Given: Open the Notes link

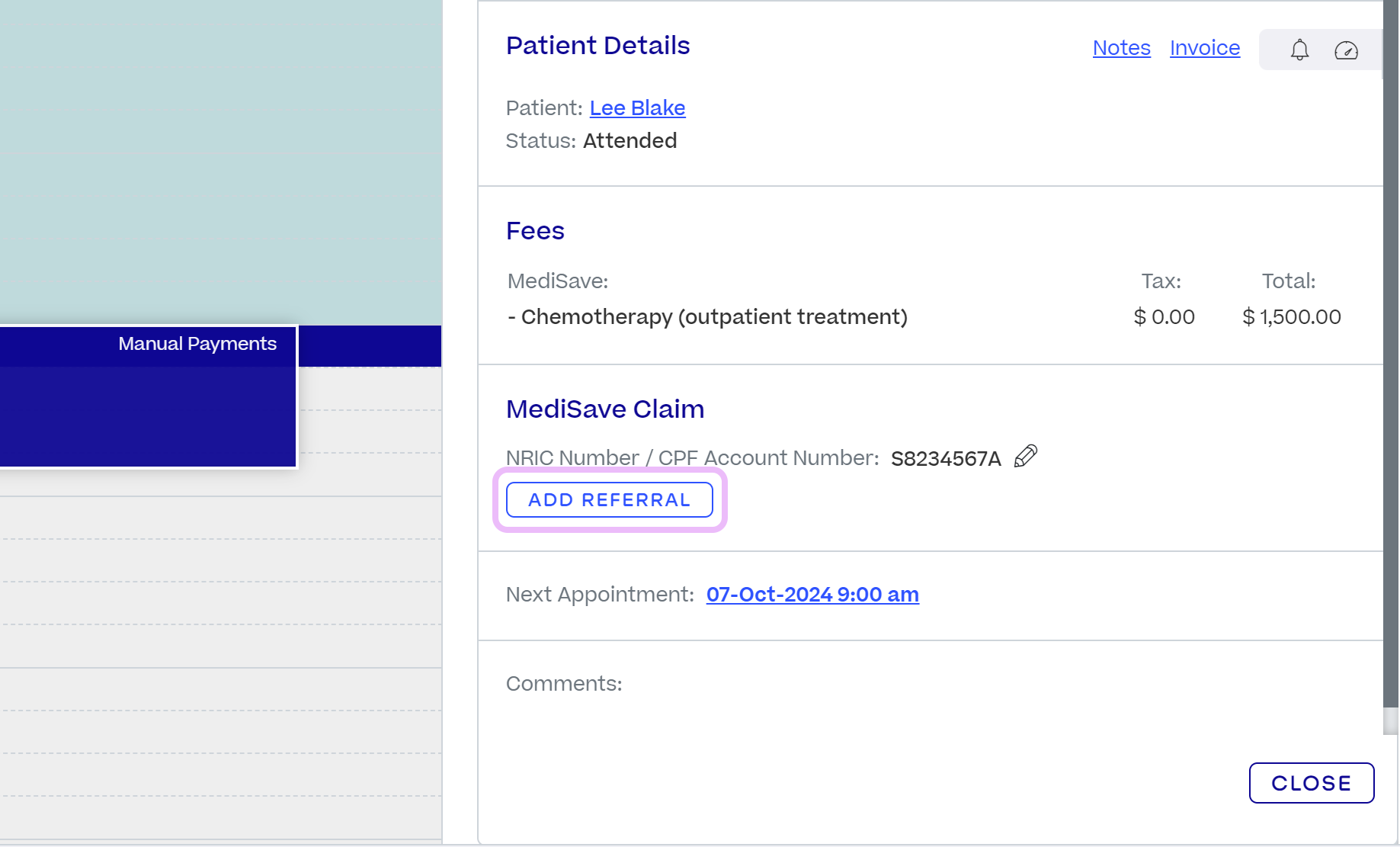Looking at the screenshot, I should [x=1121, y=48].
